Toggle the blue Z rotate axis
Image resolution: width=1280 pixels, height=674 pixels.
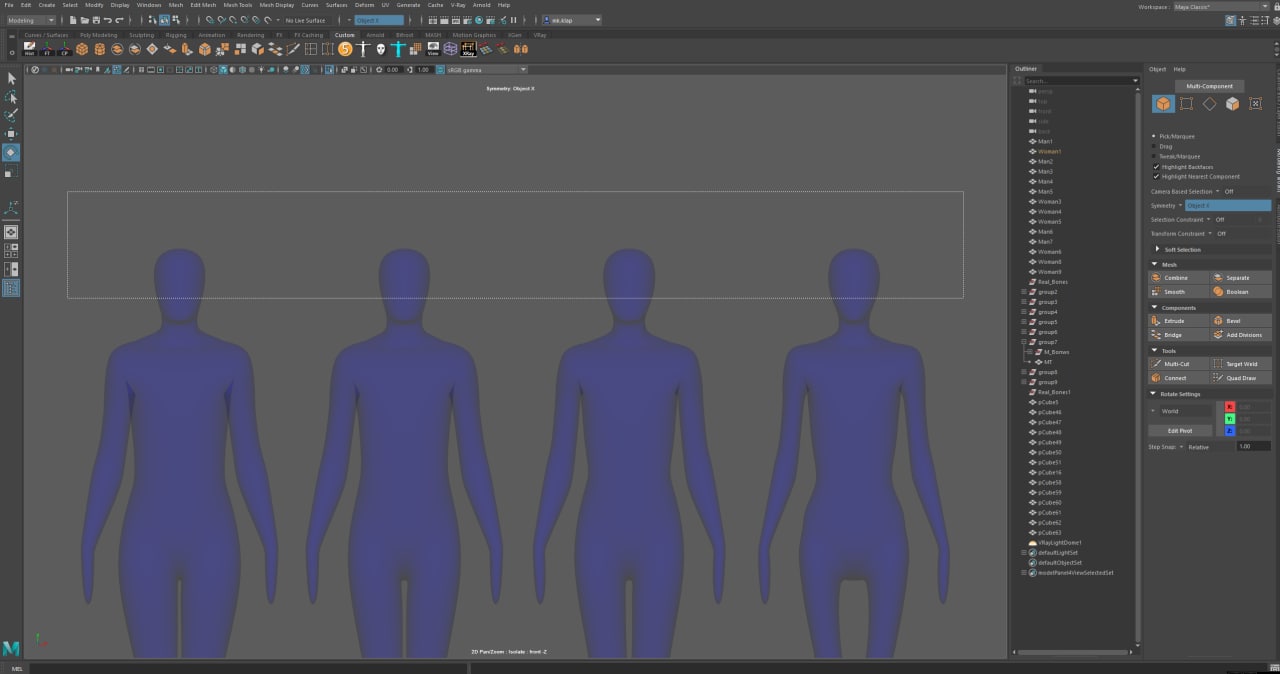[x=1230, y=431]
